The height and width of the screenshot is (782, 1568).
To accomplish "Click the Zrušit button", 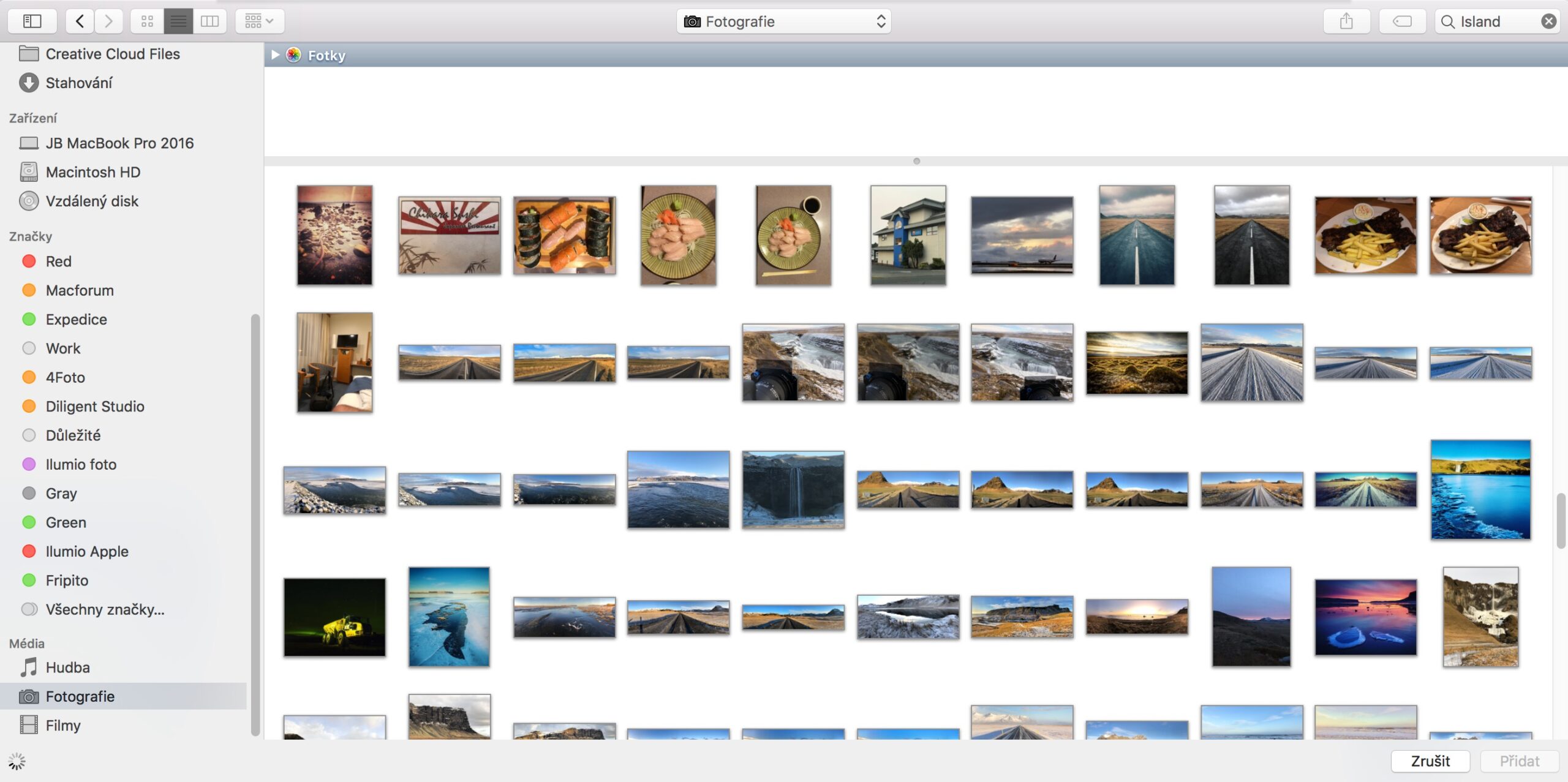I will (x=1430, y=761).
